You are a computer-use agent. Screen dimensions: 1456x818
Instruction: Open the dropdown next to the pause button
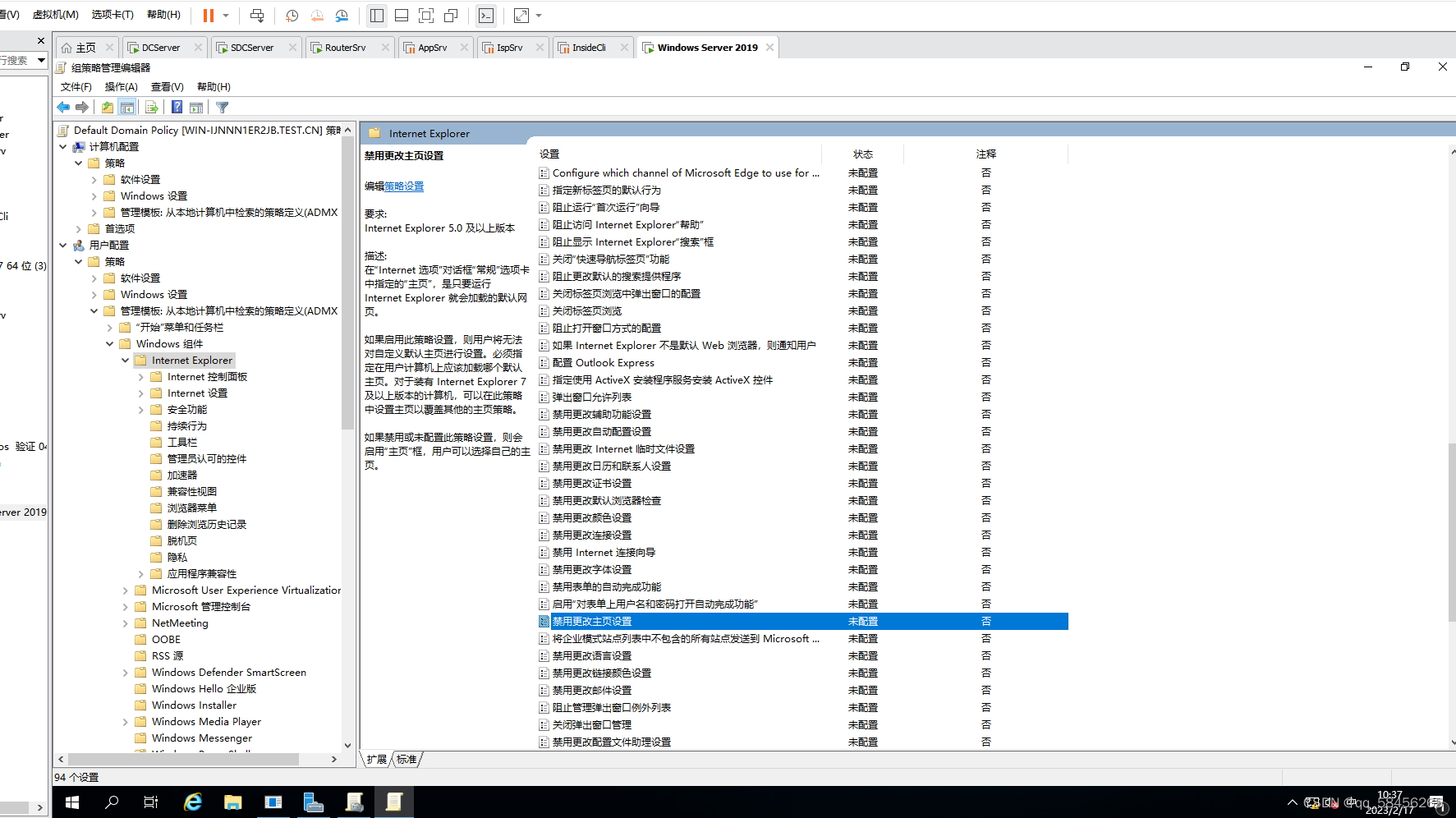223,15
